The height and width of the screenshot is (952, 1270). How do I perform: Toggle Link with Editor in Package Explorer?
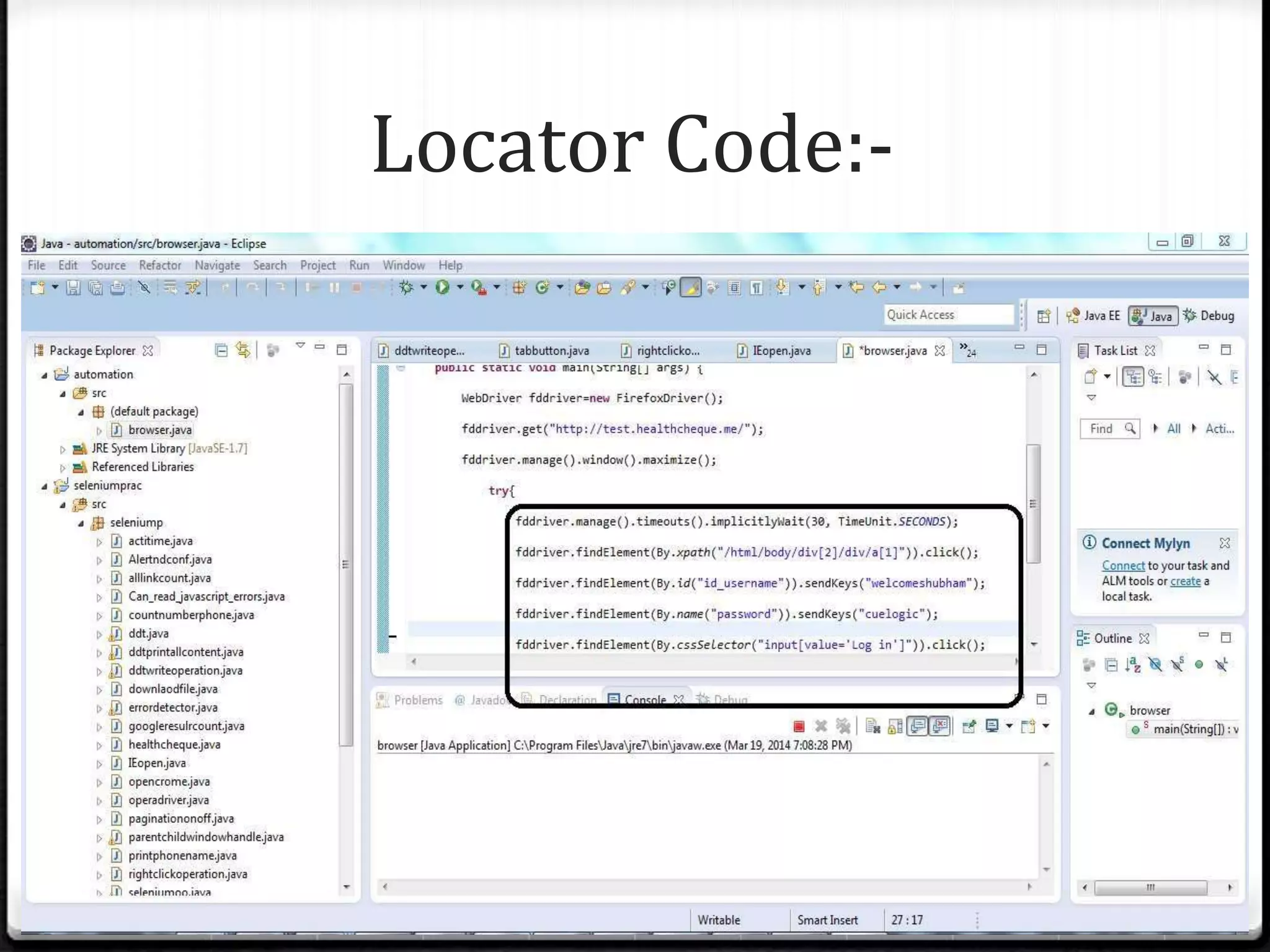243,350
